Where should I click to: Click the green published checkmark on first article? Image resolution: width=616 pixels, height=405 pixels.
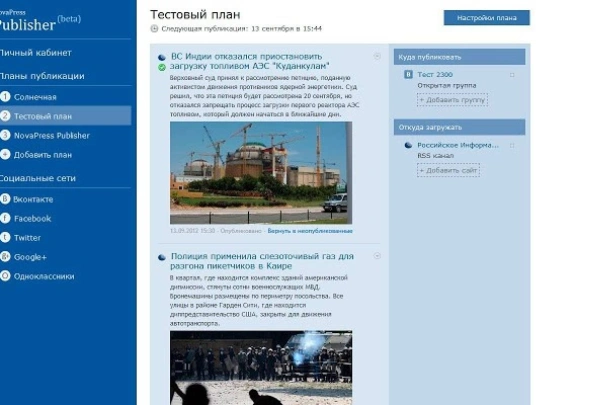click(x=161, y=68)
